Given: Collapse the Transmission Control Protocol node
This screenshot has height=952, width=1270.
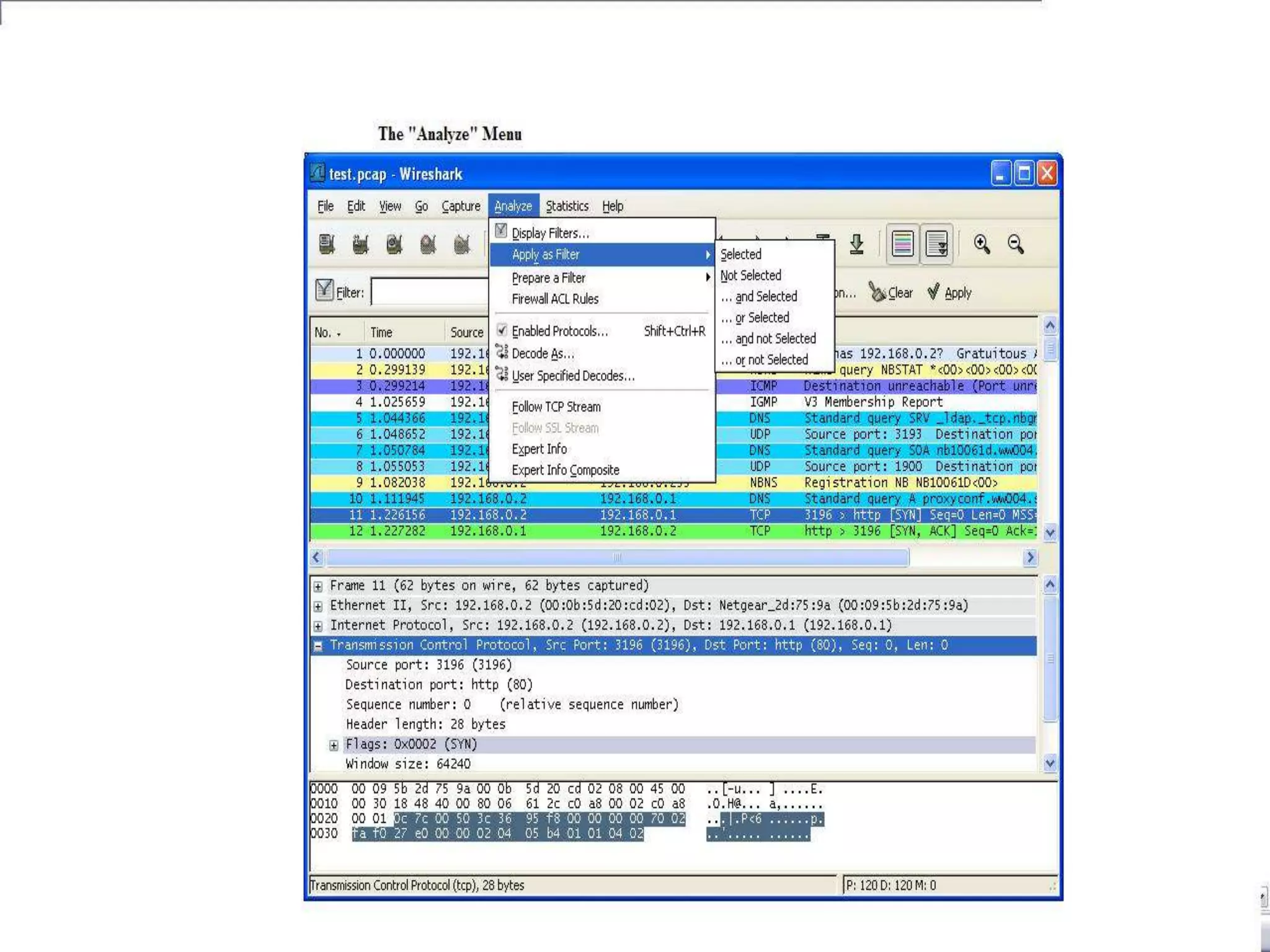Looking at the screenshot, I should [318, 646].
